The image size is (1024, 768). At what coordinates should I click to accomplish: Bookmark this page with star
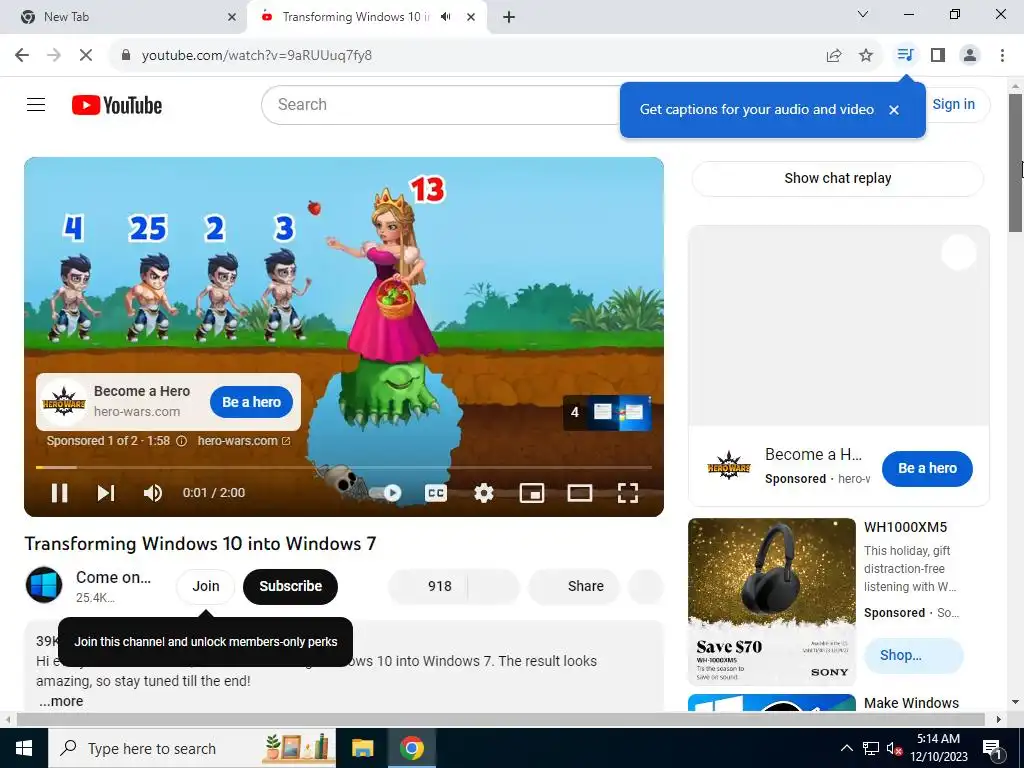tap(866, 56)
